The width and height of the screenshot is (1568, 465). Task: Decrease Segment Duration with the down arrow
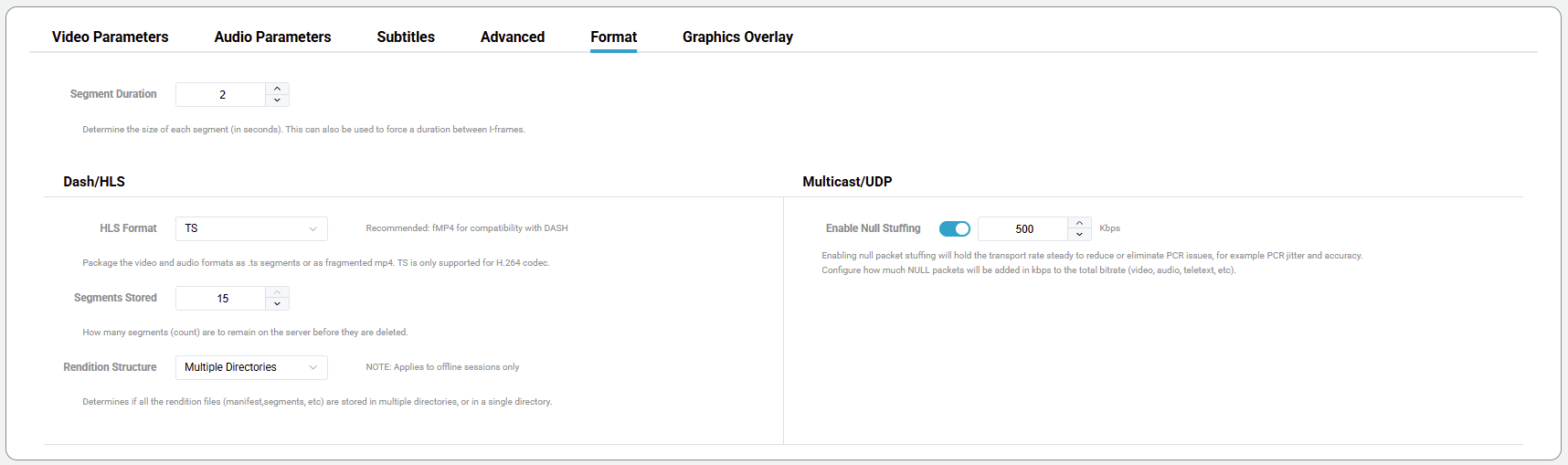tap(278, 100)
